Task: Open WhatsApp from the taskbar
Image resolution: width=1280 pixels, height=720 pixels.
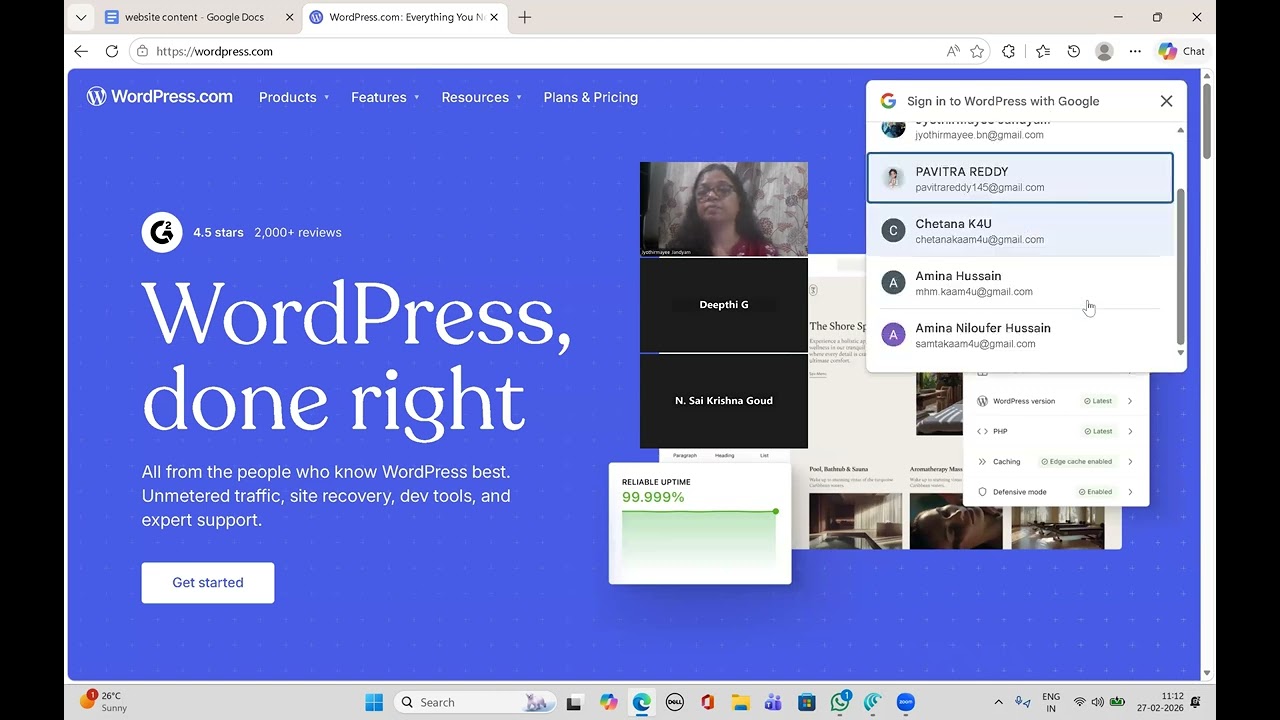Action: click(840, 702)
